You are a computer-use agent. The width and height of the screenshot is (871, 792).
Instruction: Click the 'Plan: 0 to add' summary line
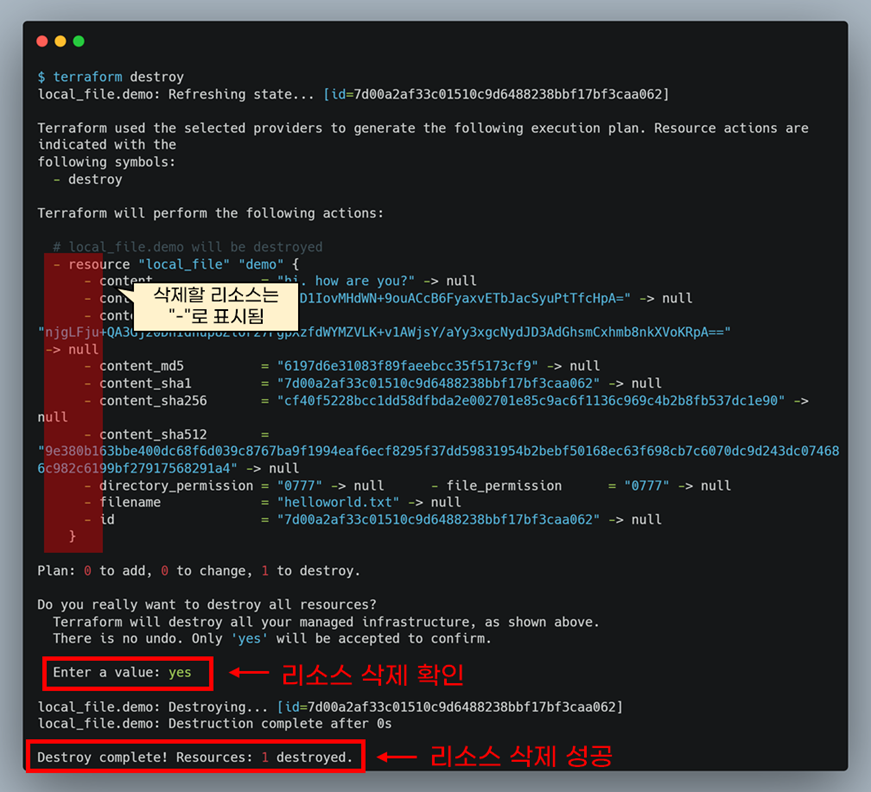click(199, 571)
